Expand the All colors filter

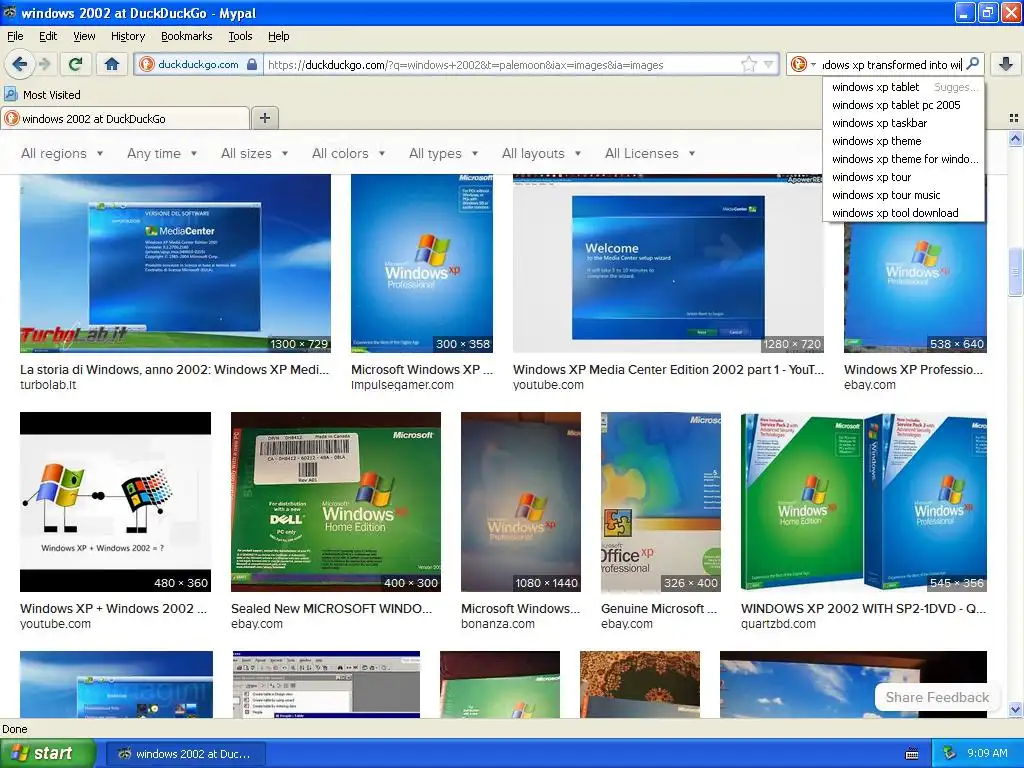348,153
